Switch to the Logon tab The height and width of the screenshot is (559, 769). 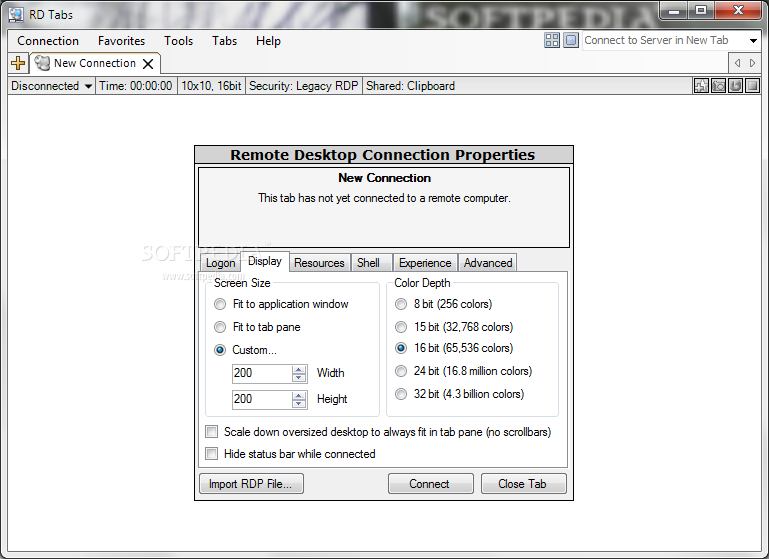coord(220,263)
